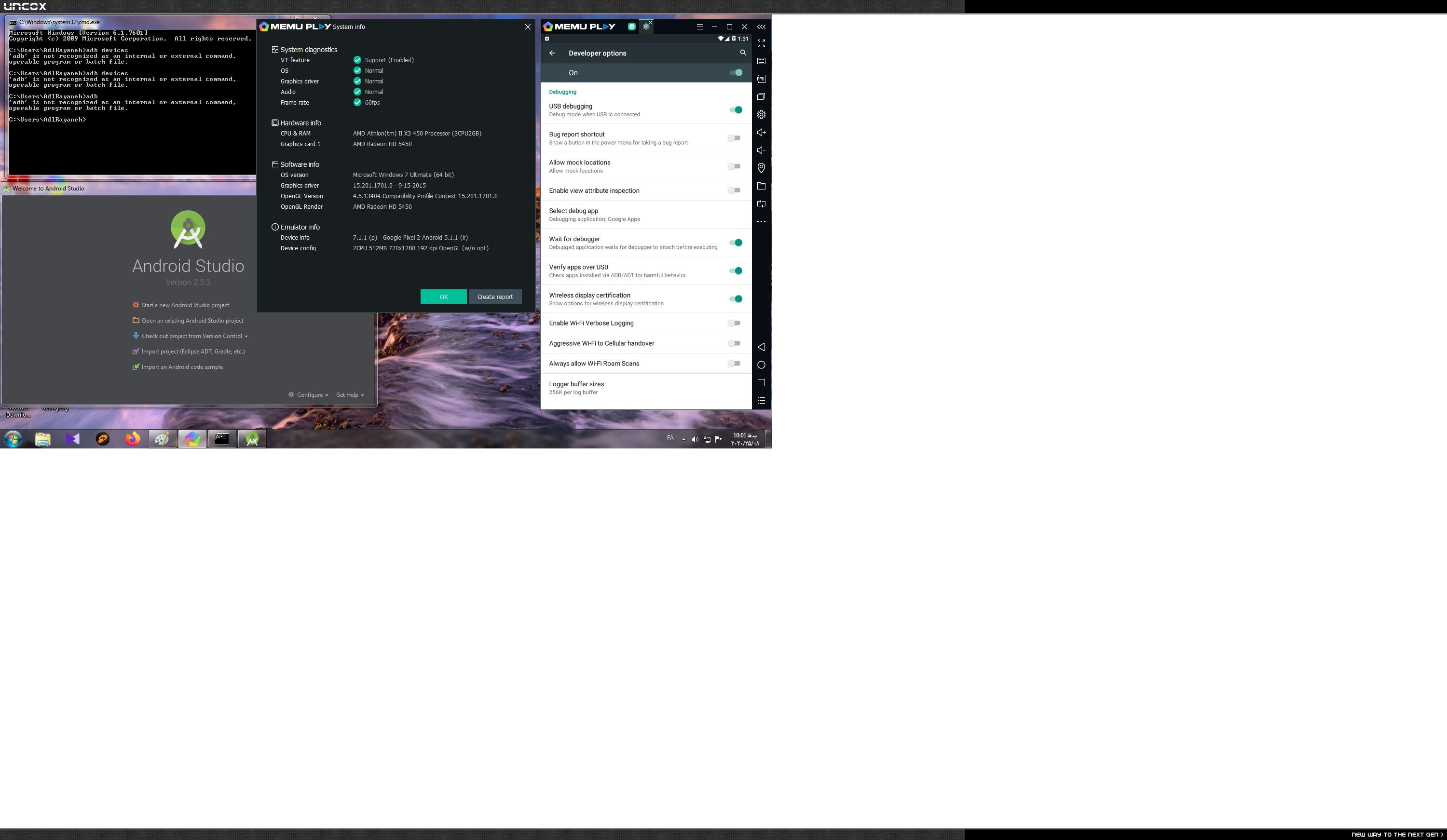This screenshot has width=1447, height=840.
Task: Tap the Android home circle in MEmu sidebar
Action: (x=761, y=365)
